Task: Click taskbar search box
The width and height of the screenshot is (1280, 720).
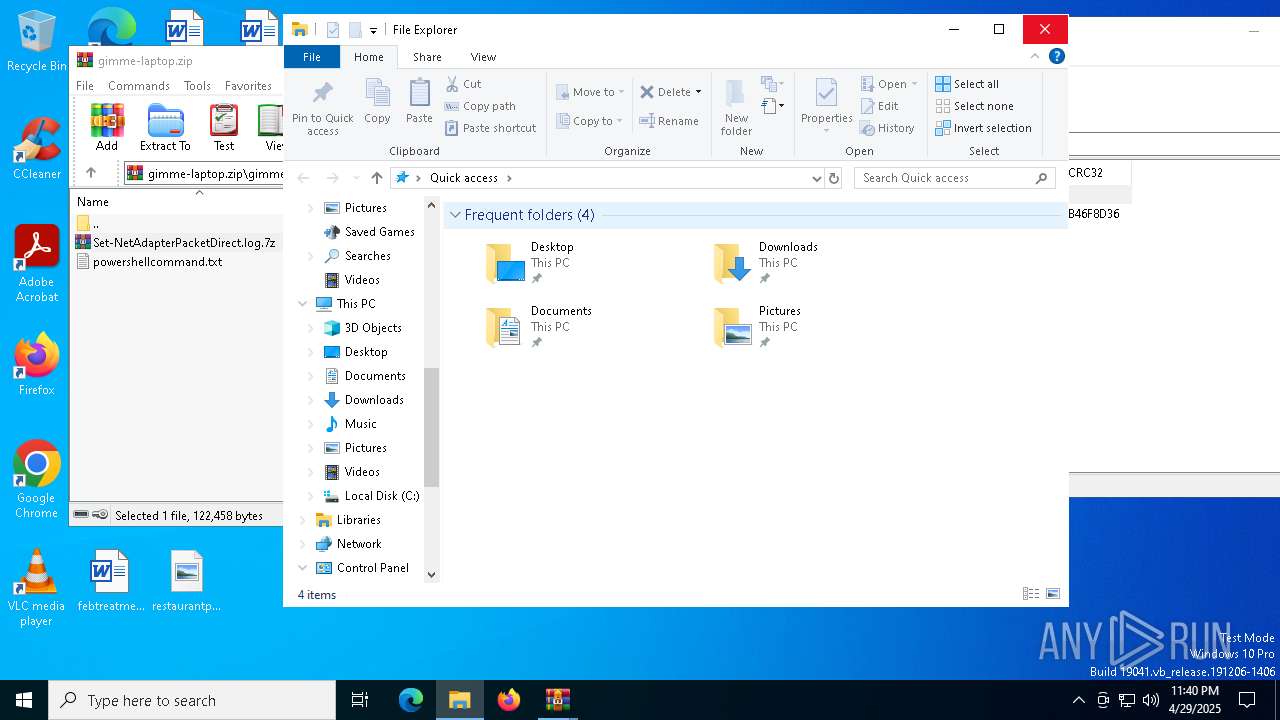Action: (x=192, y=700)
